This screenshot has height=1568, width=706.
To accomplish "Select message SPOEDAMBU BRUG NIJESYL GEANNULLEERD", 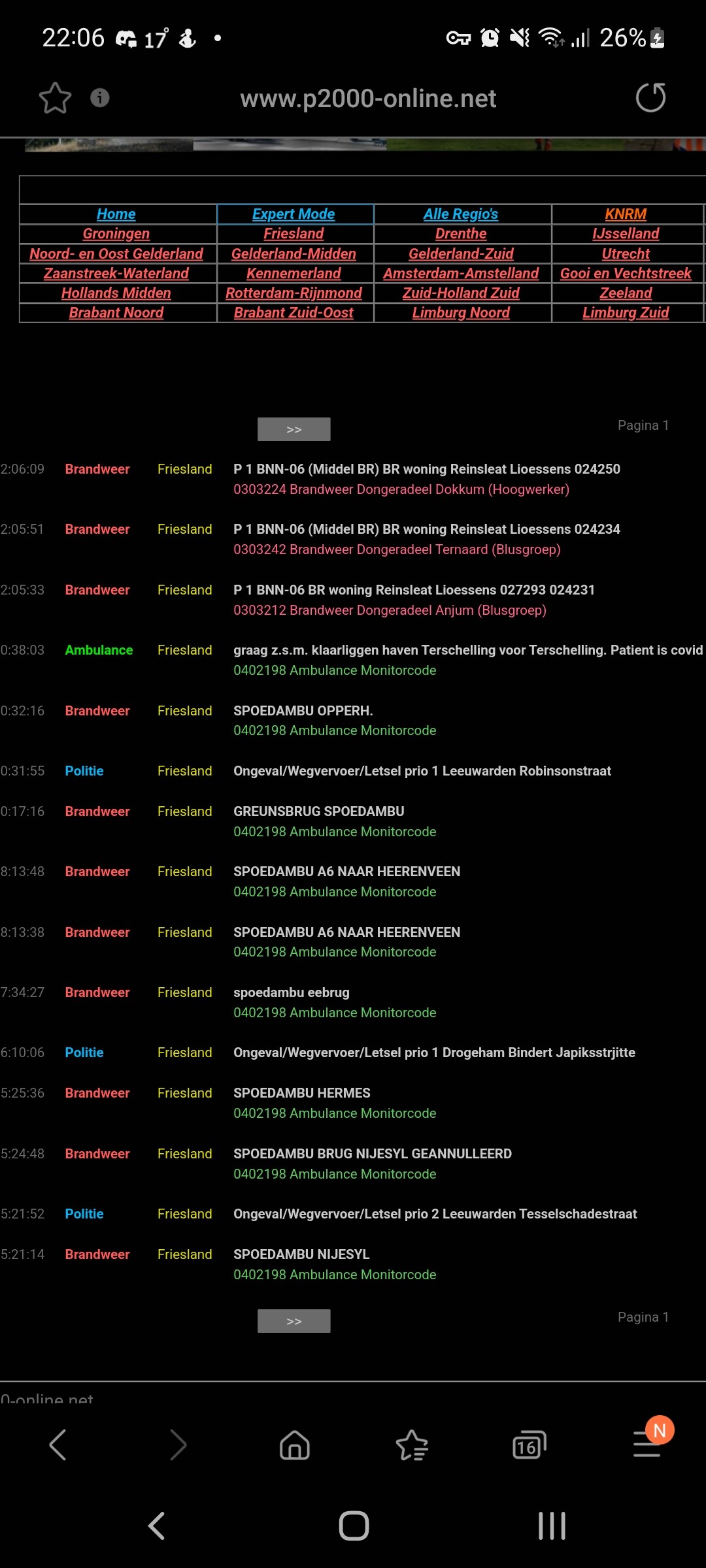I will click(x=373, y=1154).
